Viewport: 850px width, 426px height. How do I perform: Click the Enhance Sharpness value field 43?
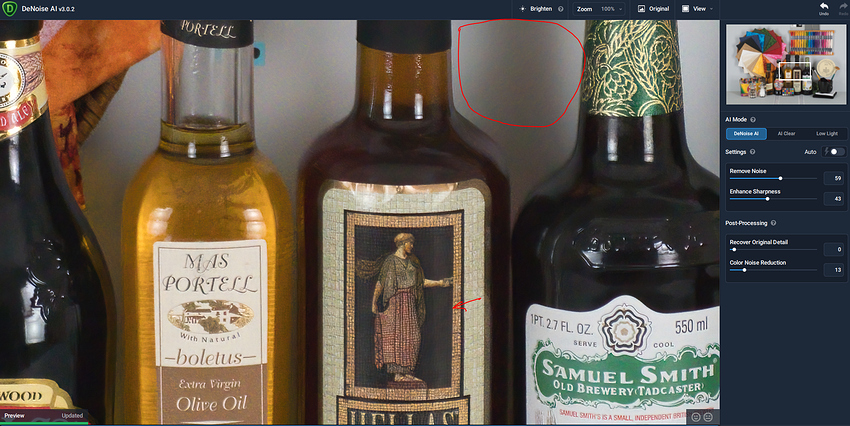[834, 198]
